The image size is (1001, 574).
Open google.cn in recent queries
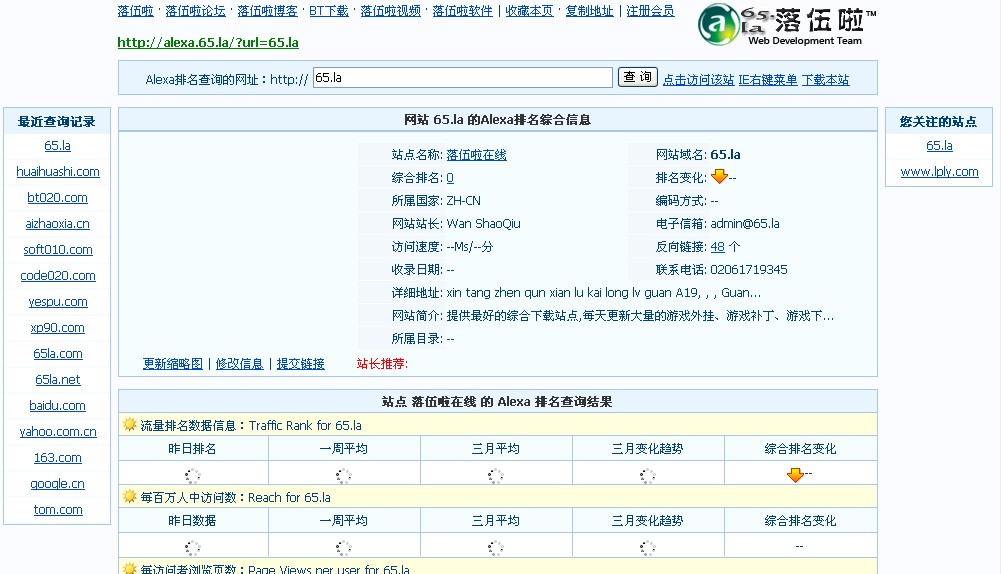(57, 484)
